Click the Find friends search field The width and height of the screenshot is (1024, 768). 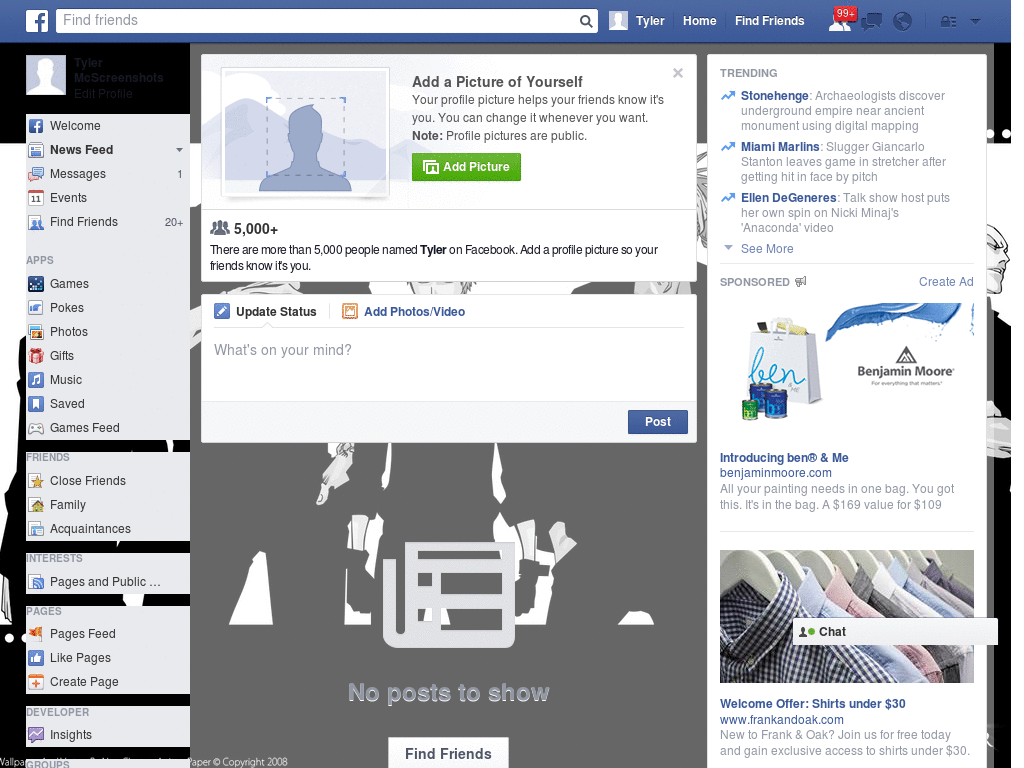pyautogui.click(x=327, y=21)
